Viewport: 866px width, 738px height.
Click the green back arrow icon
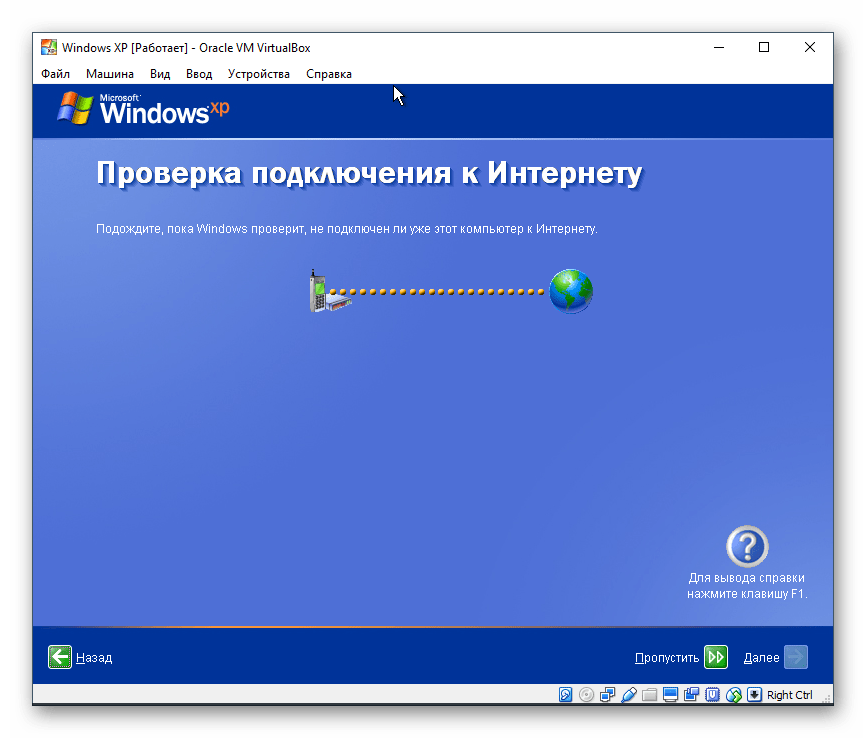60,657
